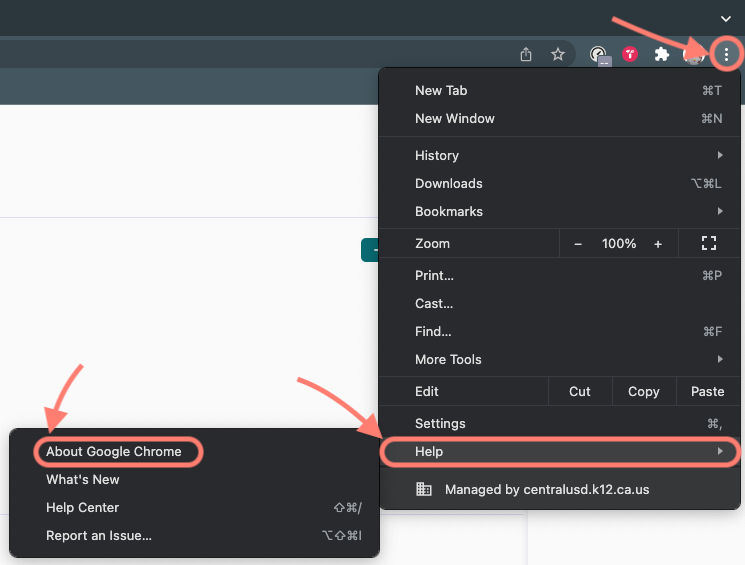Expand the Bookmarks submenu

pos(560,211)
